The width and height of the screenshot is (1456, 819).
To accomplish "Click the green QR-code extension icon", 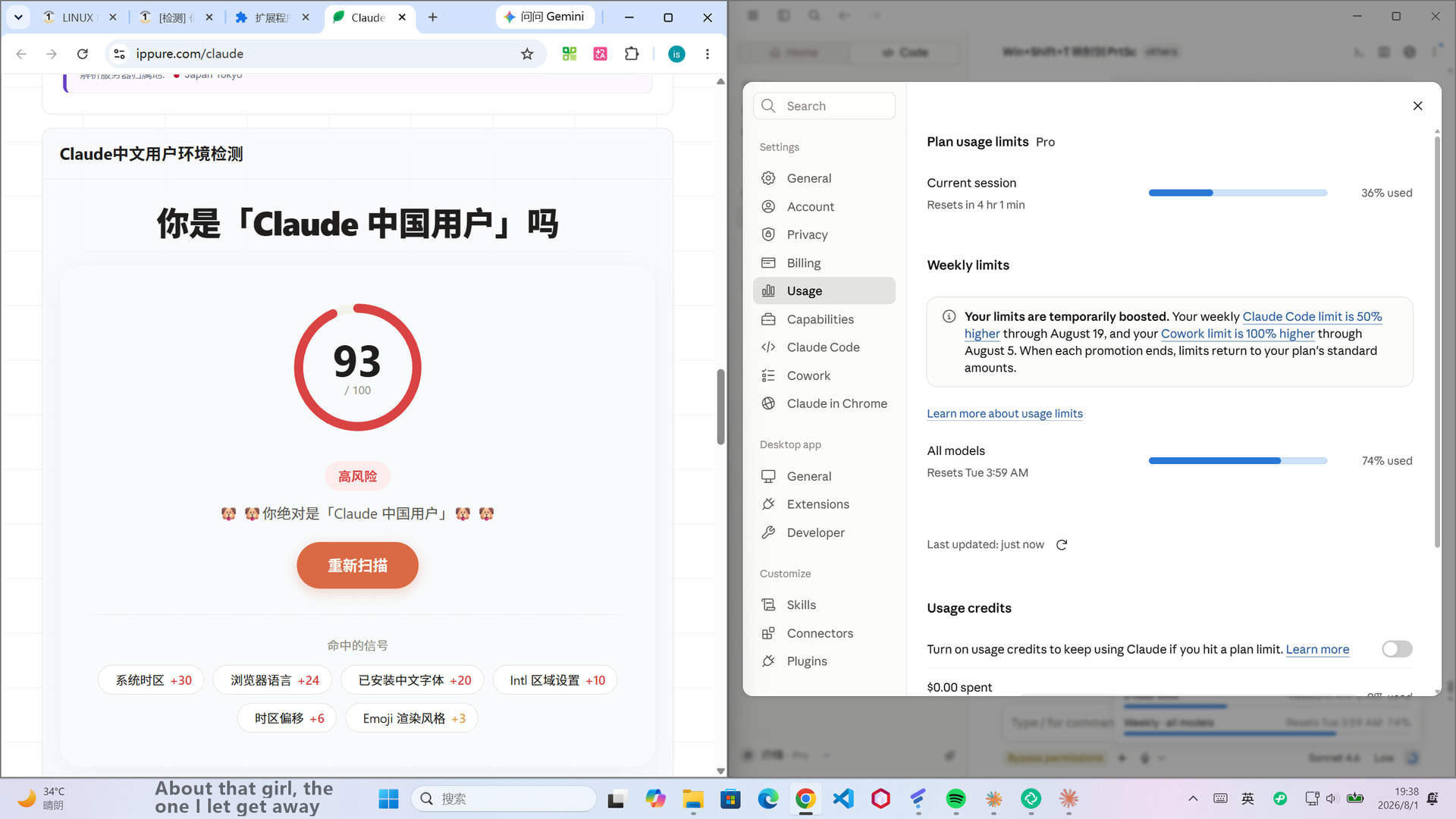I will tap(570, 54).
